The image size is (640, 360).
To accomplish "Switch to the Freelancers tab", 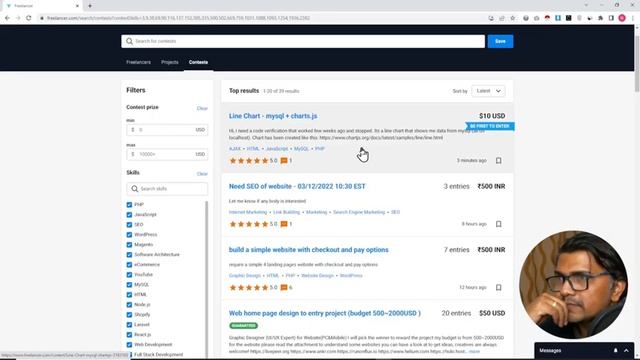I will coord(138,62).
